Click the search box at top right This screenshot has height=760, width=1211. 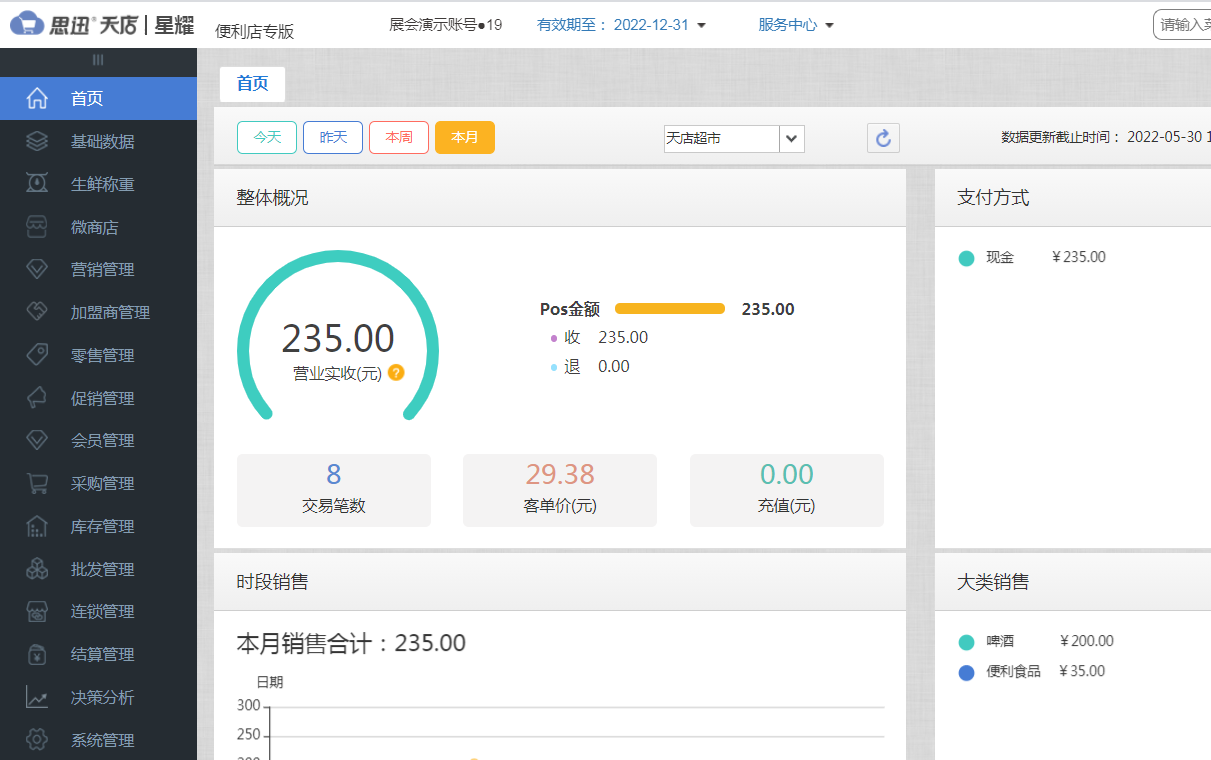(1182, 25)
